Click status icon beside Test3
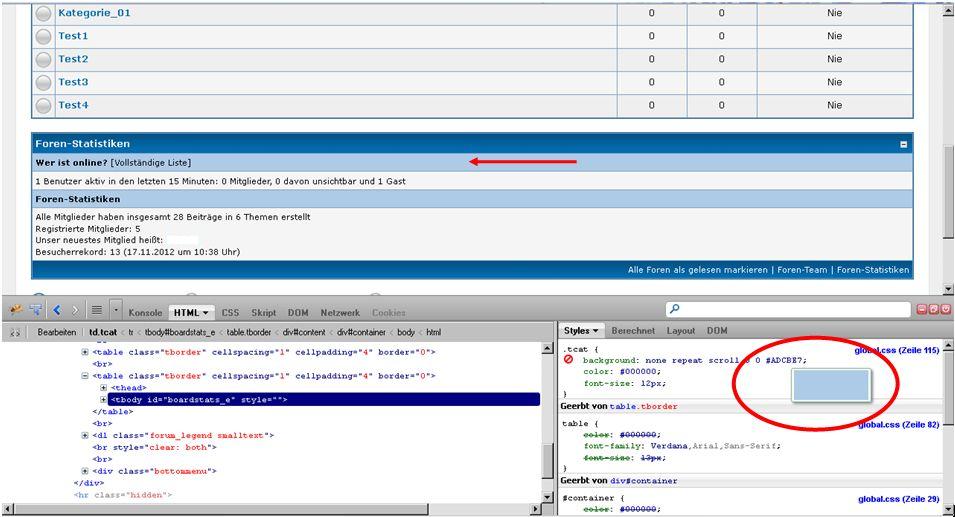Viewport: 955px width, 517px height. tap(43, 82)
